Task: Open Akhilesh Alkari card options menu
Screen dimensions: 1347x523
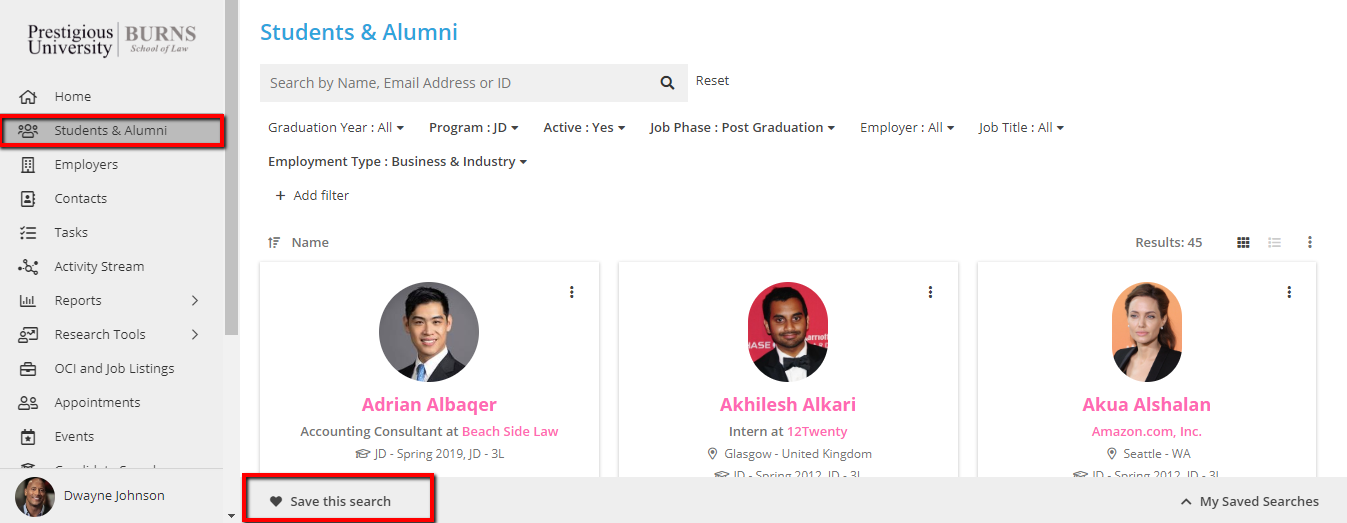Action: [930, 292]
